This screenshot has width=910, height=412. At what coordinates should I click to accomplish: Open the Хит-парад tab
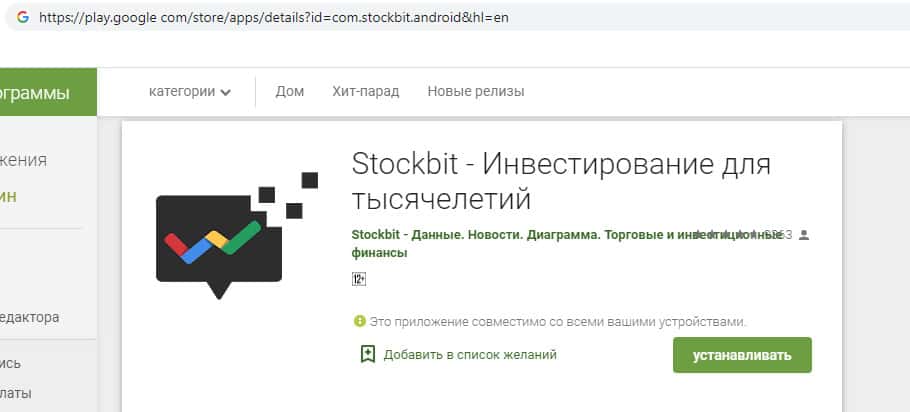pos(366,92)
